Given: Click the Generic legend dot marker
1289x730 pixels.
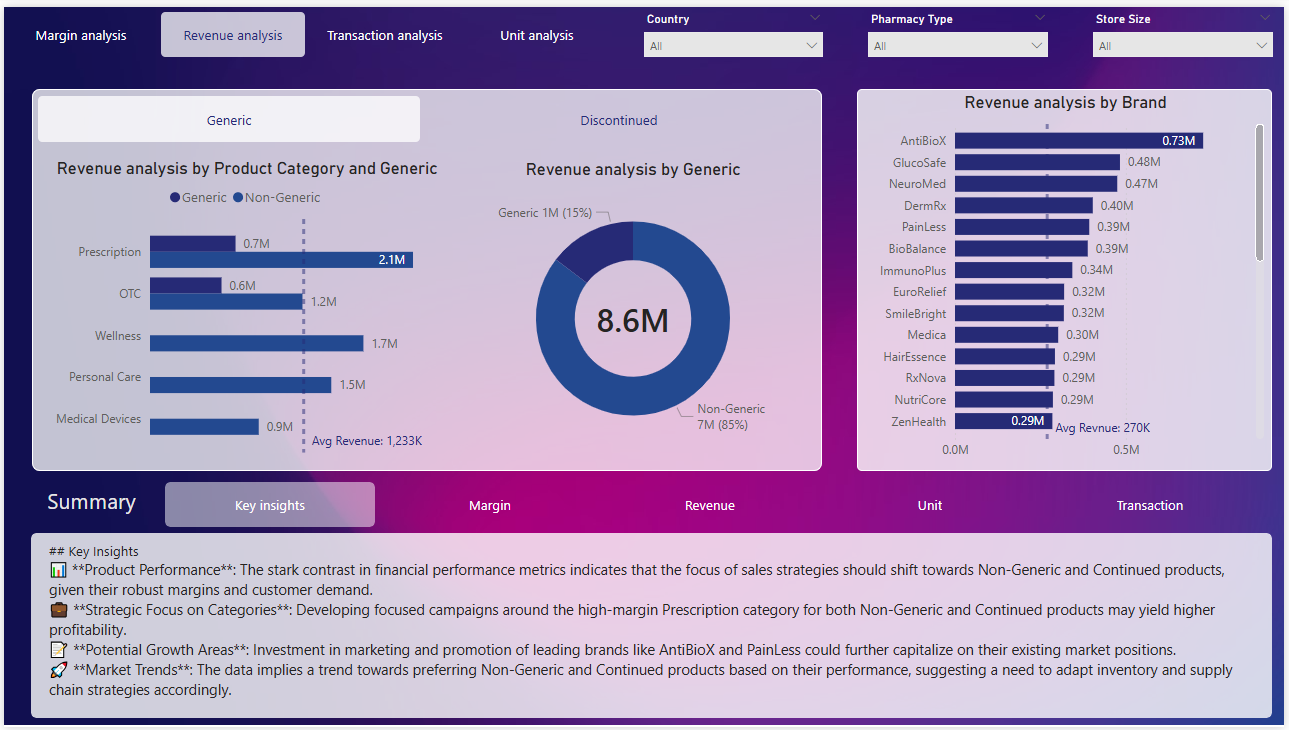Looking at the screenshot, I should pos(175,198).
